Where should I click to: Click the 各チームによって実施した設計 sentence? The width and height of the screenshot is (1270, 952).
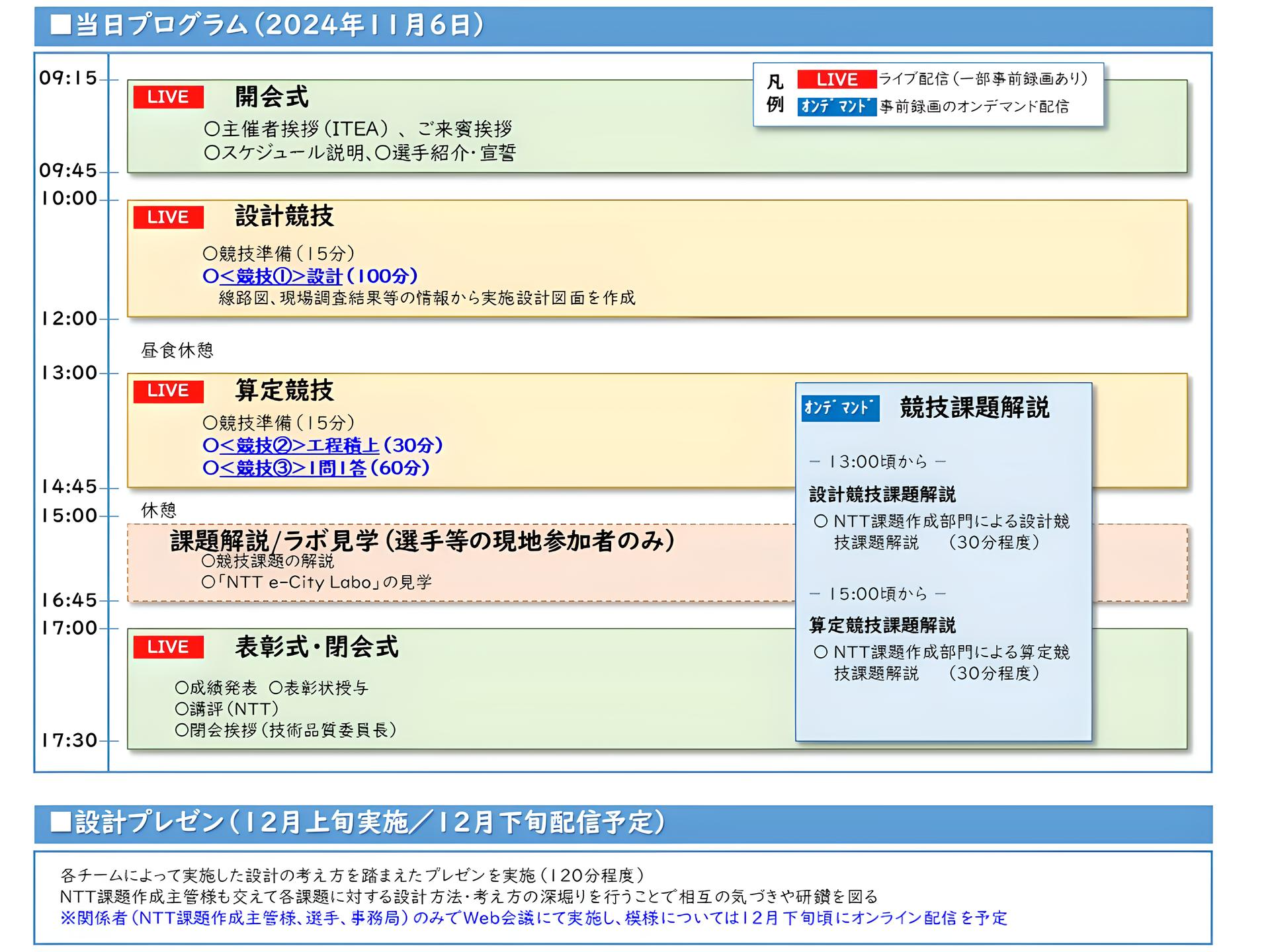(x=352, y=876)
